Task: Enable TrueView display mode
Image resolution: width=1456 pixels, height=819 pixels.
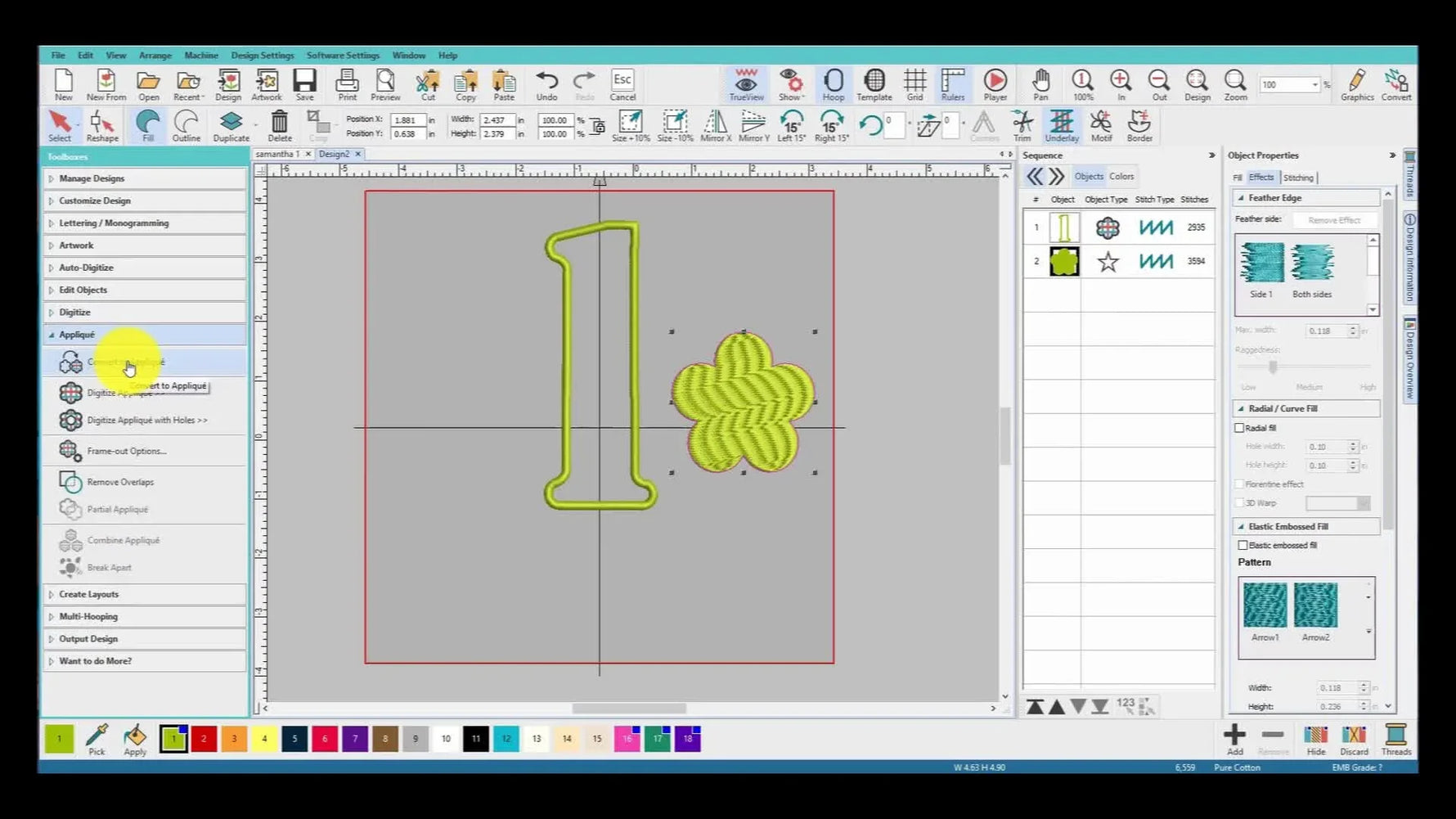Action: coord(745,84)
